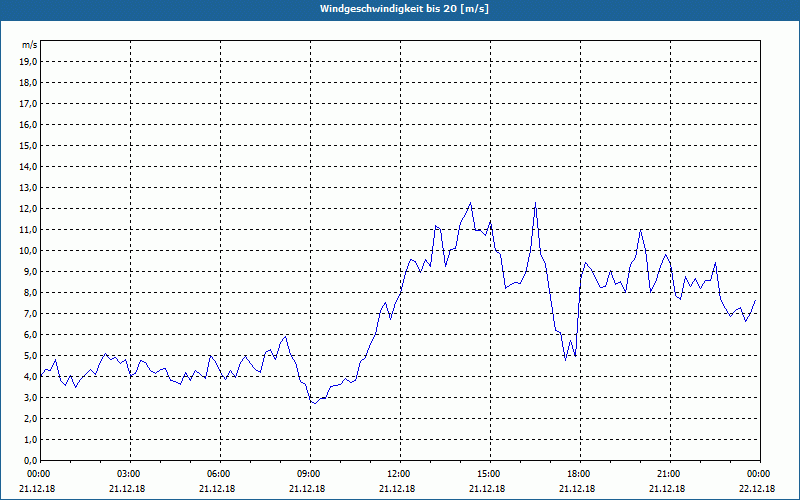Click the "21.12.18" date under 03:00

click(127, 489)
